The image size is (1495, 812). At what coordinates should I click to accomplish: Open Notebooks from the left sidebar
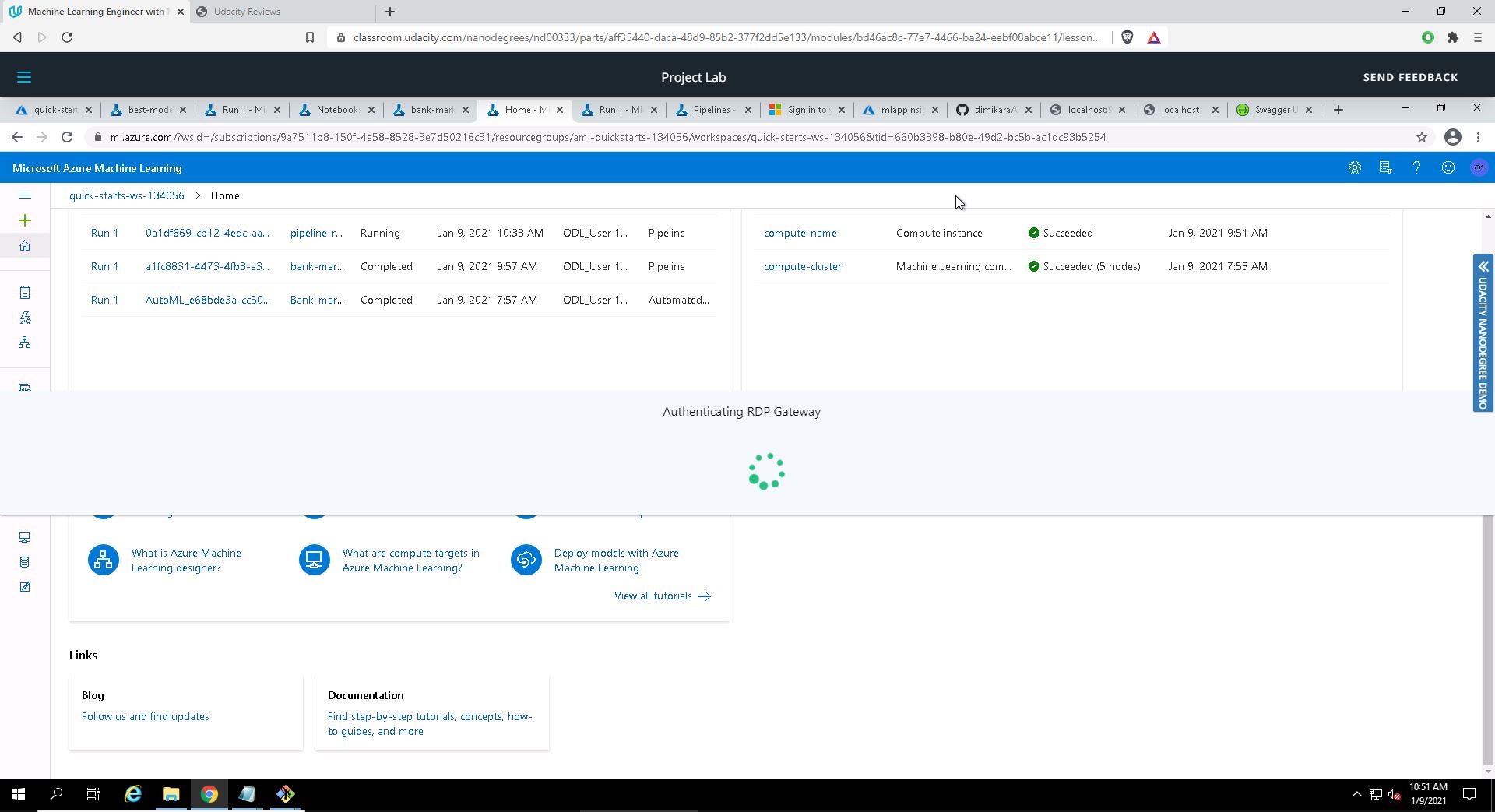25,294
